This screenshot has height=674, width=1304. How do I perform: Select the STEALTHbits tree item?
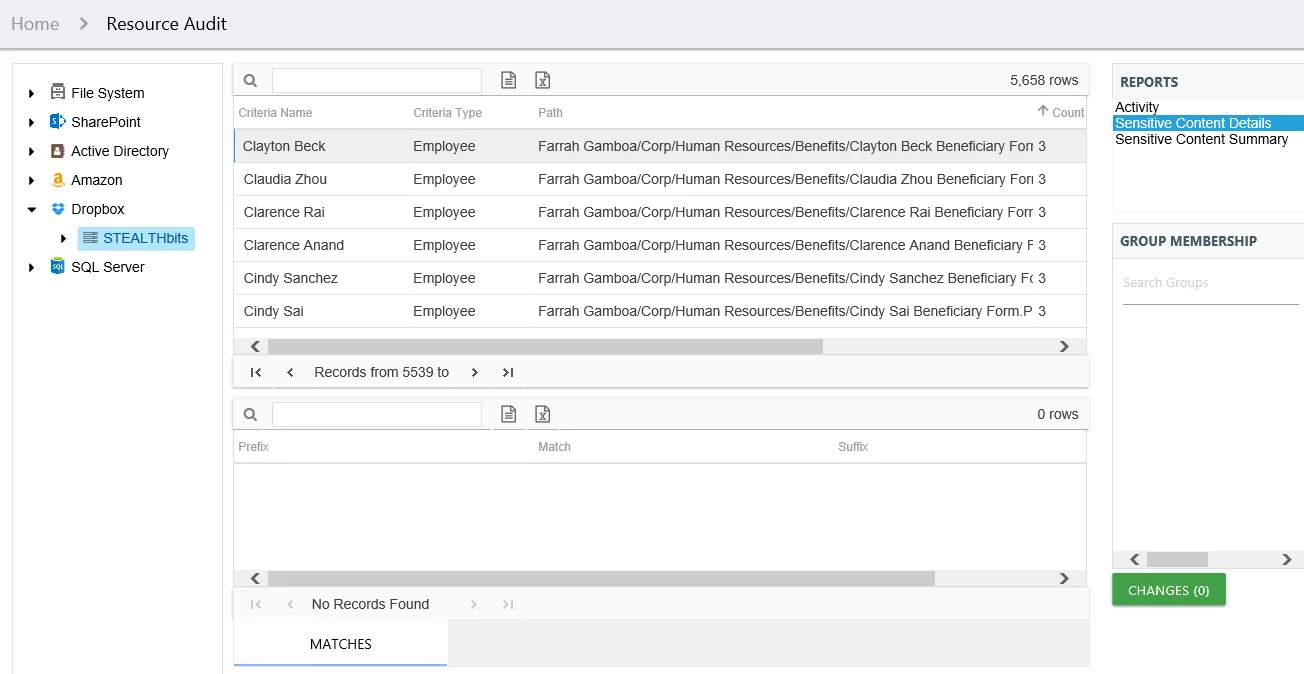click(x=136, y=238)
